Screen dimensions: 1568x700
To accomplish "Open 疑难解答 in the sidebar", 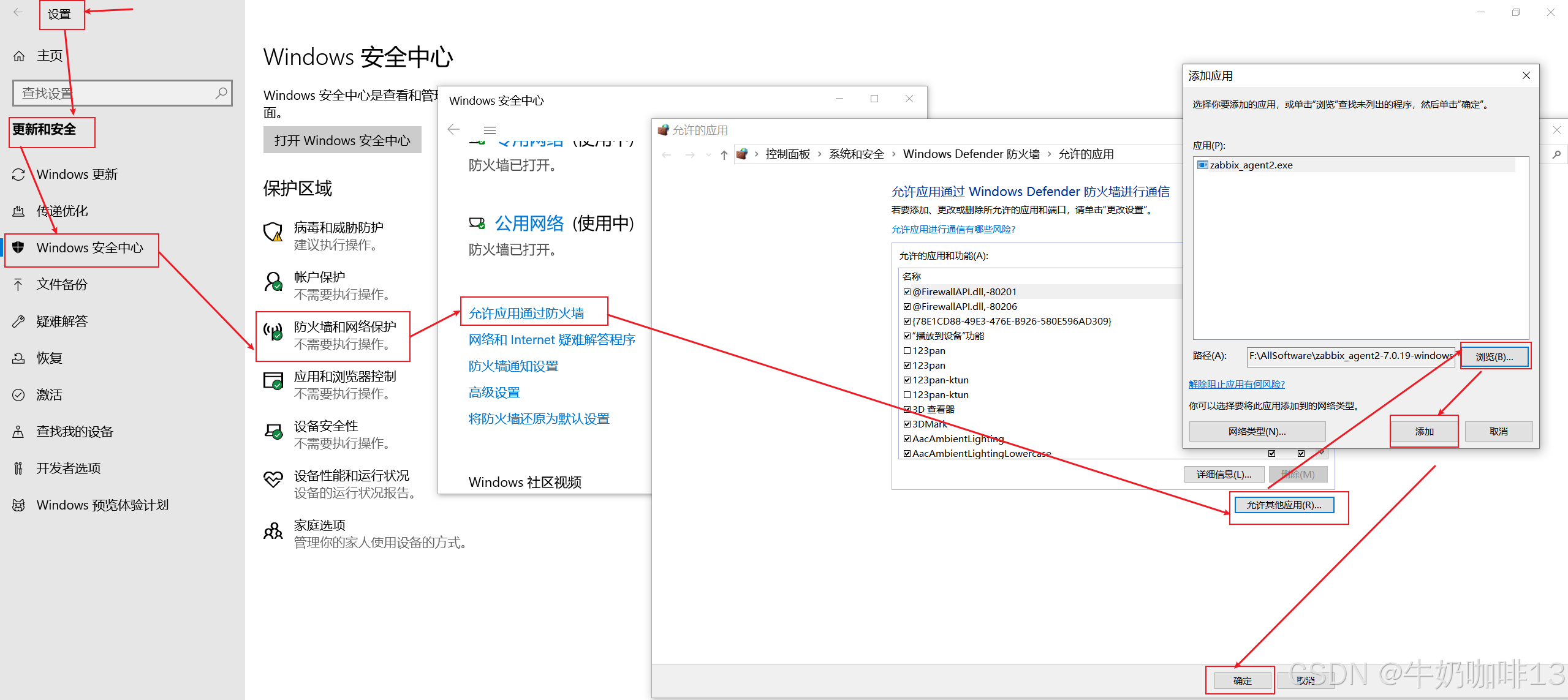I will pos(61,322).
